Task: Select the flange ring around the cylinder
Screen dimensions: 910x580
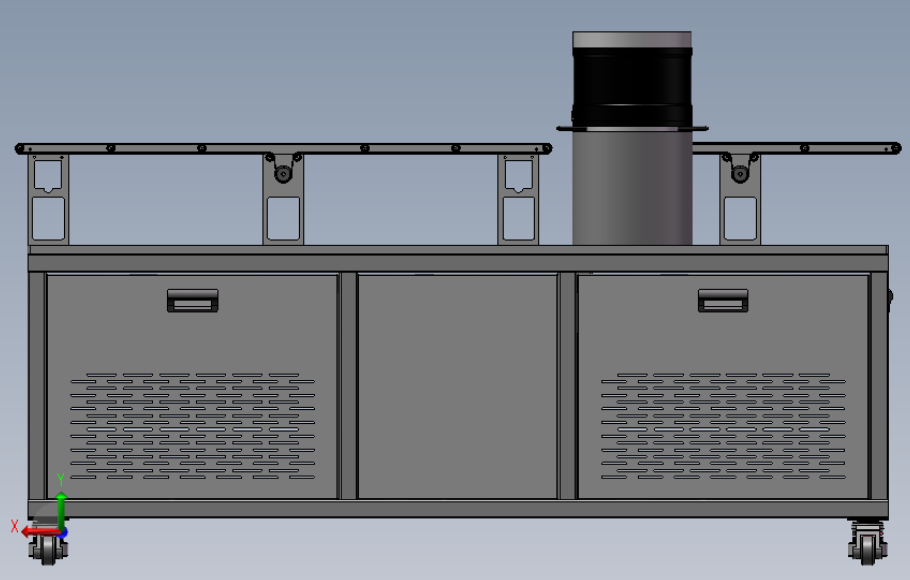Action: click(x=632, y=128)
